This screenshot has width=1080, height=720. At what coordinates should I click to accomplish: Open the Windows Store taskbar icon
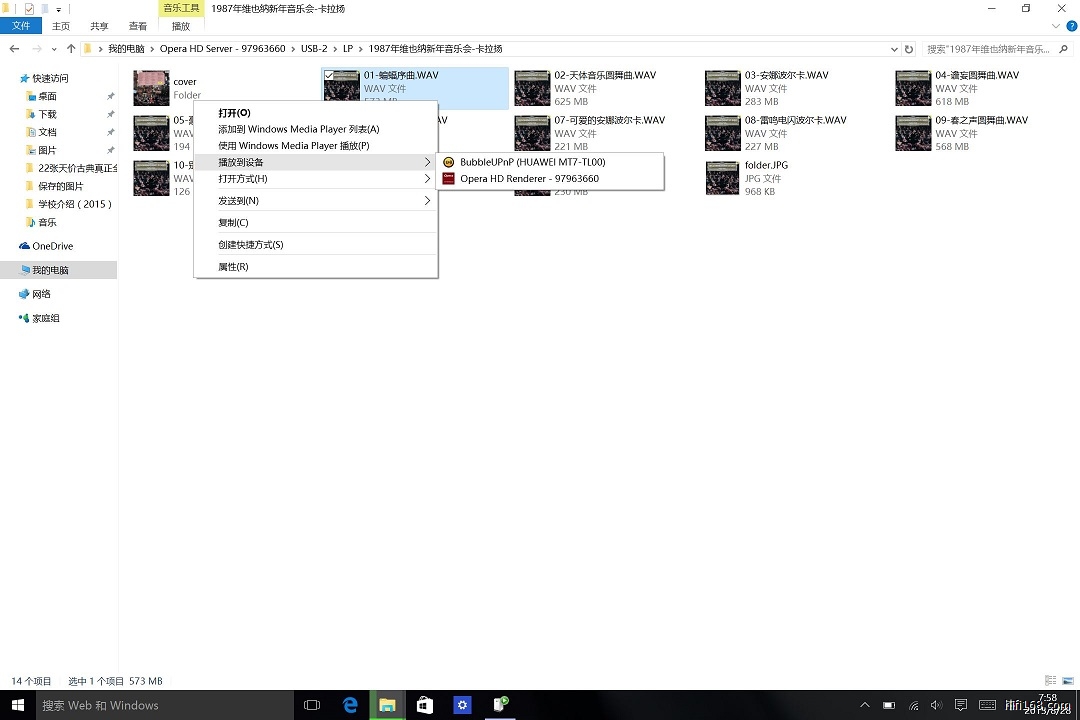(x=425, y=705)
